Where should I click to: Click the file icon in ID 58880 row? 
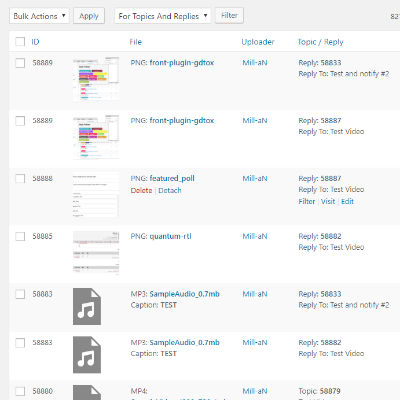87,393
